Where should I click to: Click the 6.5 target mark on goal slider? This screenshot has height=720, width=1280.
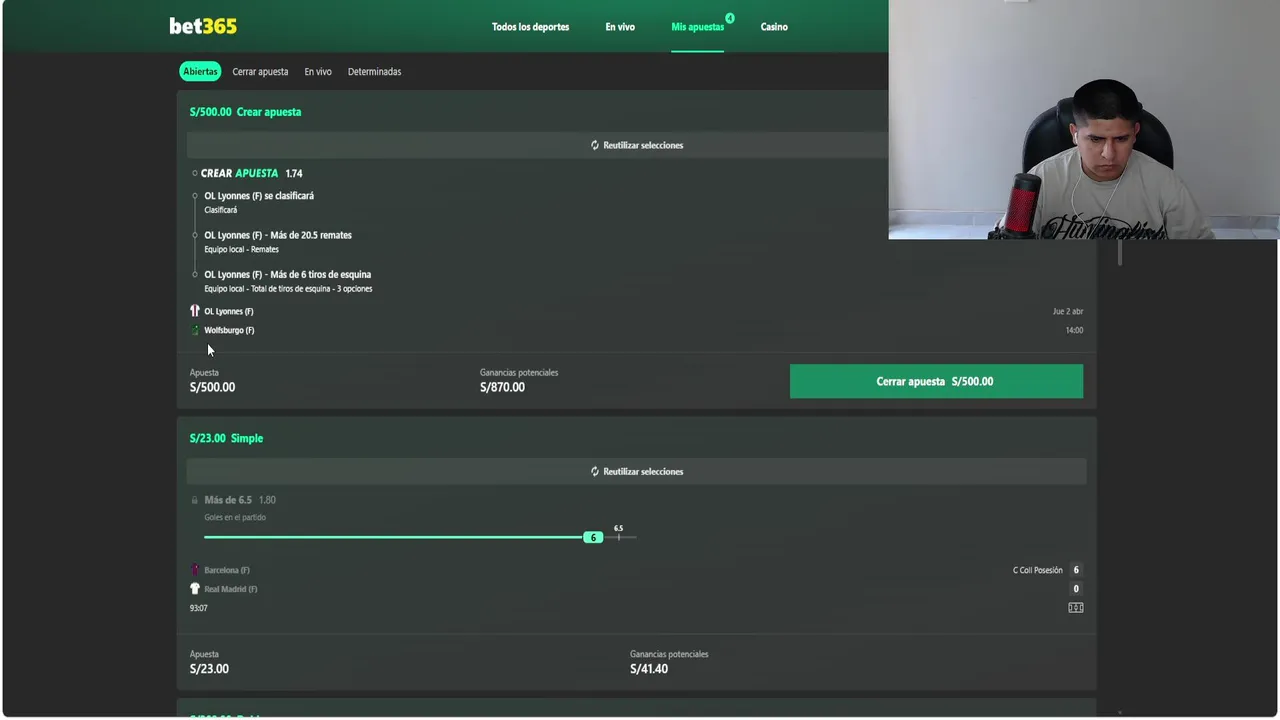(618, 533)
